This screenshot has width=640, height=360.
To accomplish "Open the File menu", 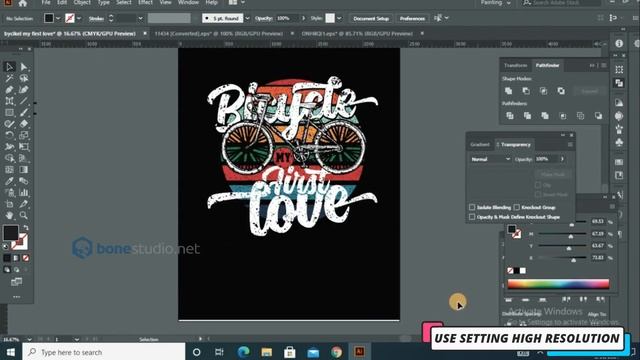I will click(x=46, y=2).
